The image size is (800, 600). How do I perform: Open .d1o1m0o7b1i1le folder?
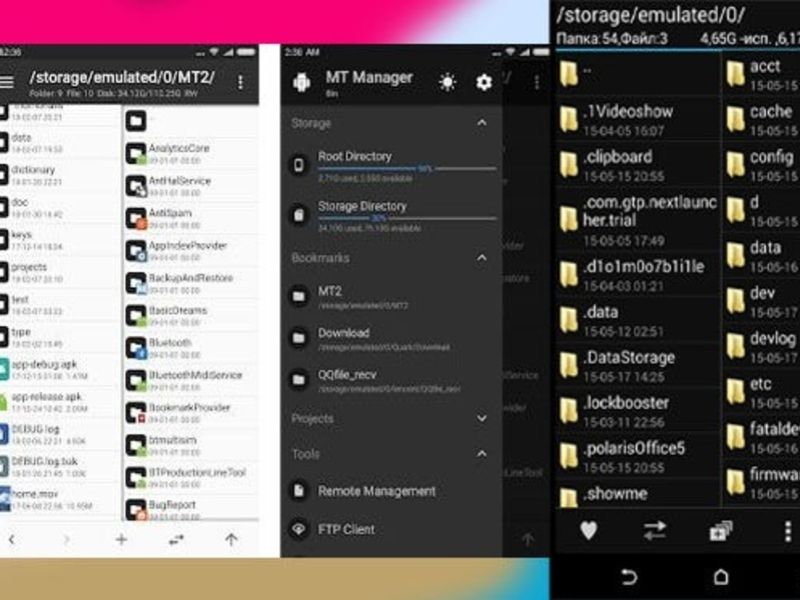pos(638,275)
